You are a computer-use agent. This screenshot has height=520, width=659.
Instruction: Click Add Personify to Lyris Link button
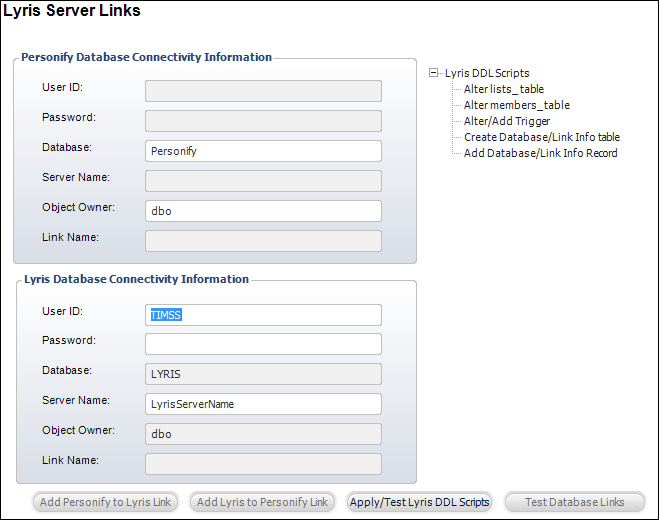105,502
